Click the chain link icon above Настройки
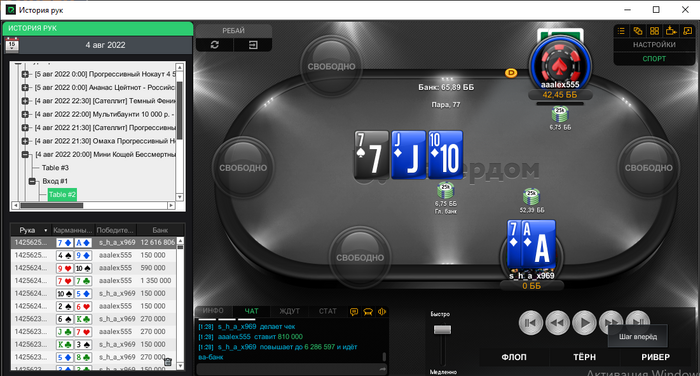Screen dimensions: 700x376 (638, 31)
